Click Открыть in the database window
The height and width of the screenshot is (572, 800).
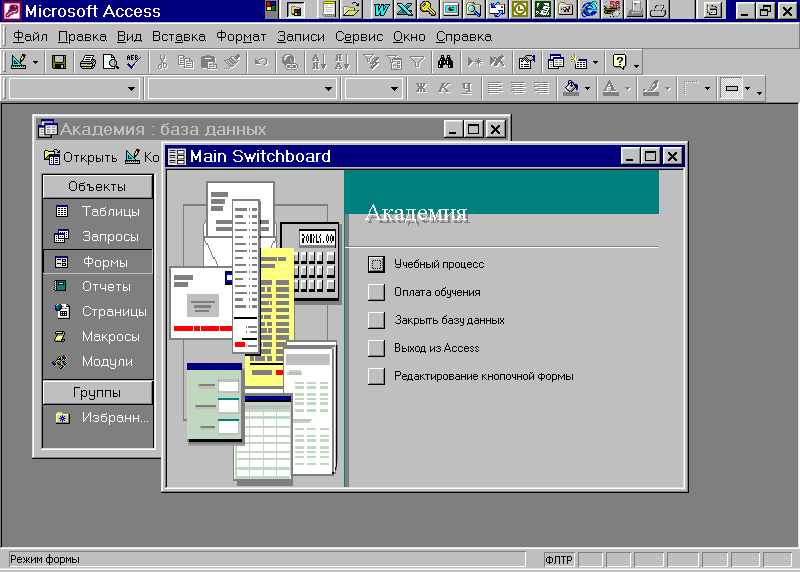pos(81,157)
